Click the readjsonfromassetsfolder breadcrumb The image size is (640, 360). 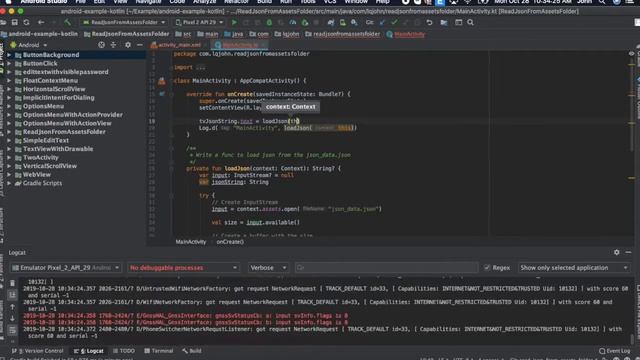point(342,34)
